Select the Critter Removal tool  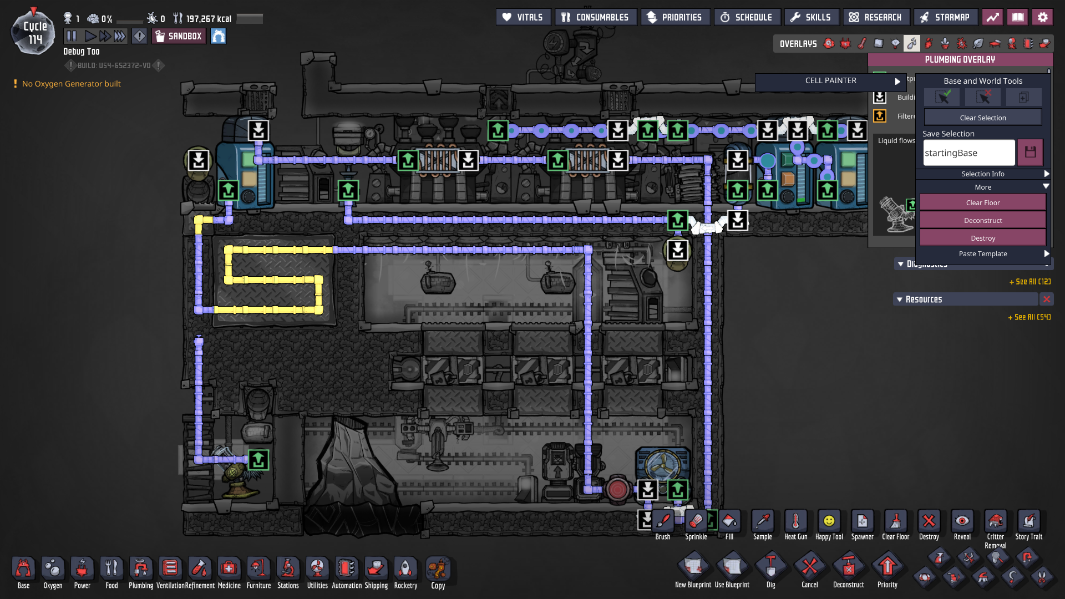coord(995,522)
